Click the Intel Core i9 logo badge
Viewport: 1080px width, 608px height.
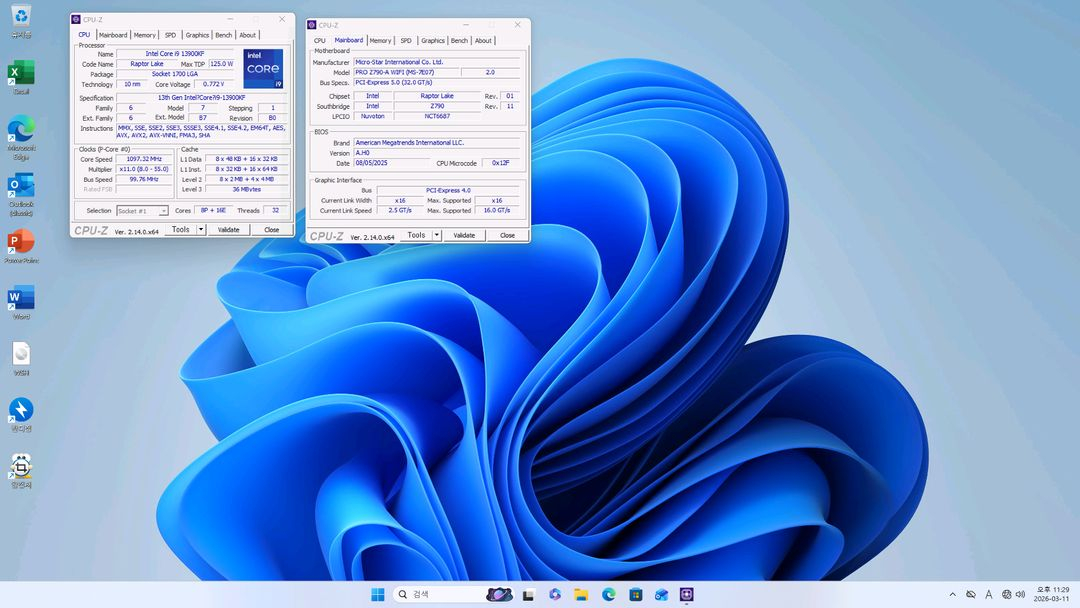click(262, 67)
